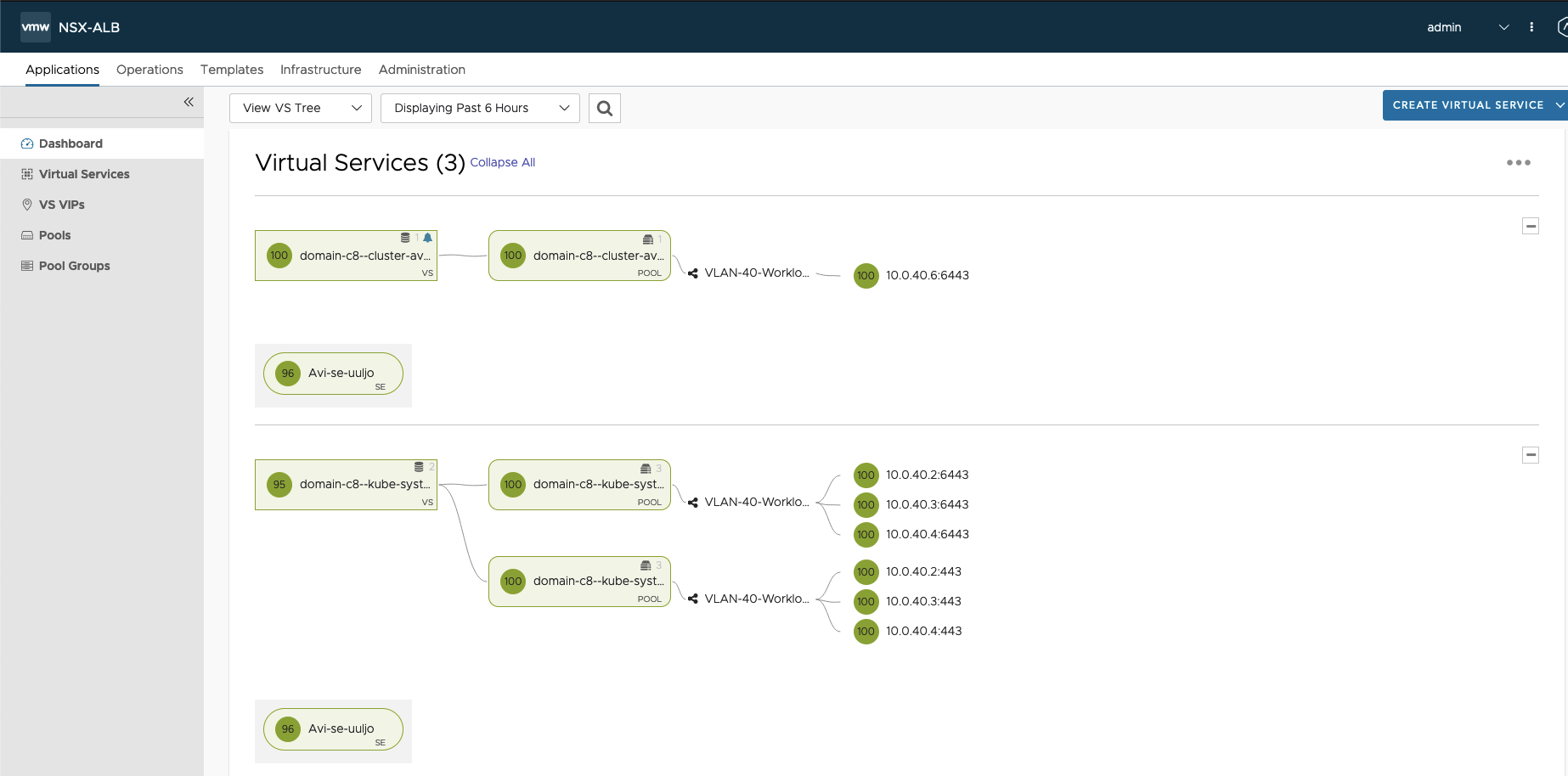Image resolution: width=1568 pixels, height=776 pixels.
Task: Open the Administration tab
Action: tap(422, 70)
